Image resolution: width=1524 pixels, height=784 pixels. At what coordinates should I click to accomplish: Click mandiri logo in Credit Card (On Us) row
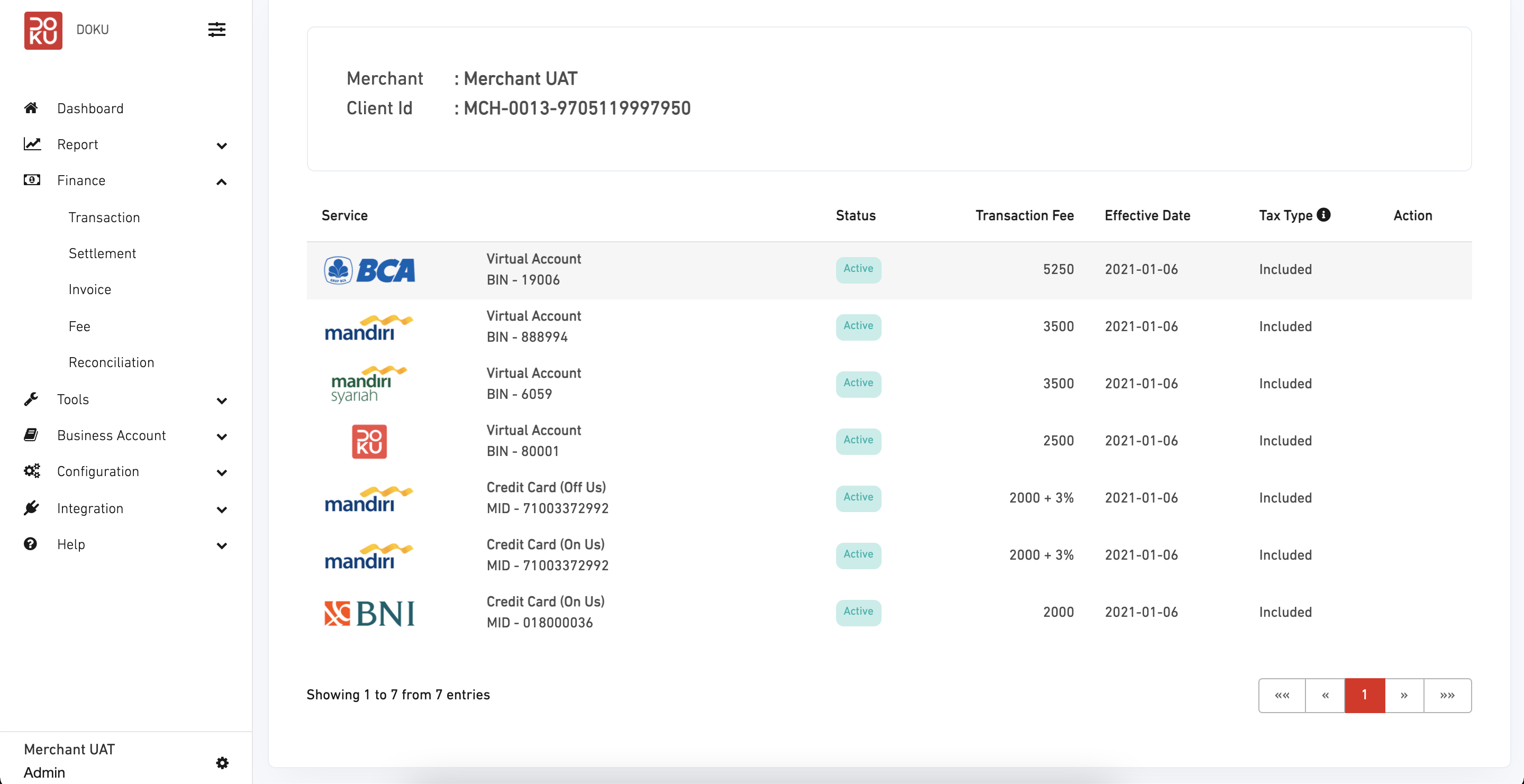click(x=369, y=557)
